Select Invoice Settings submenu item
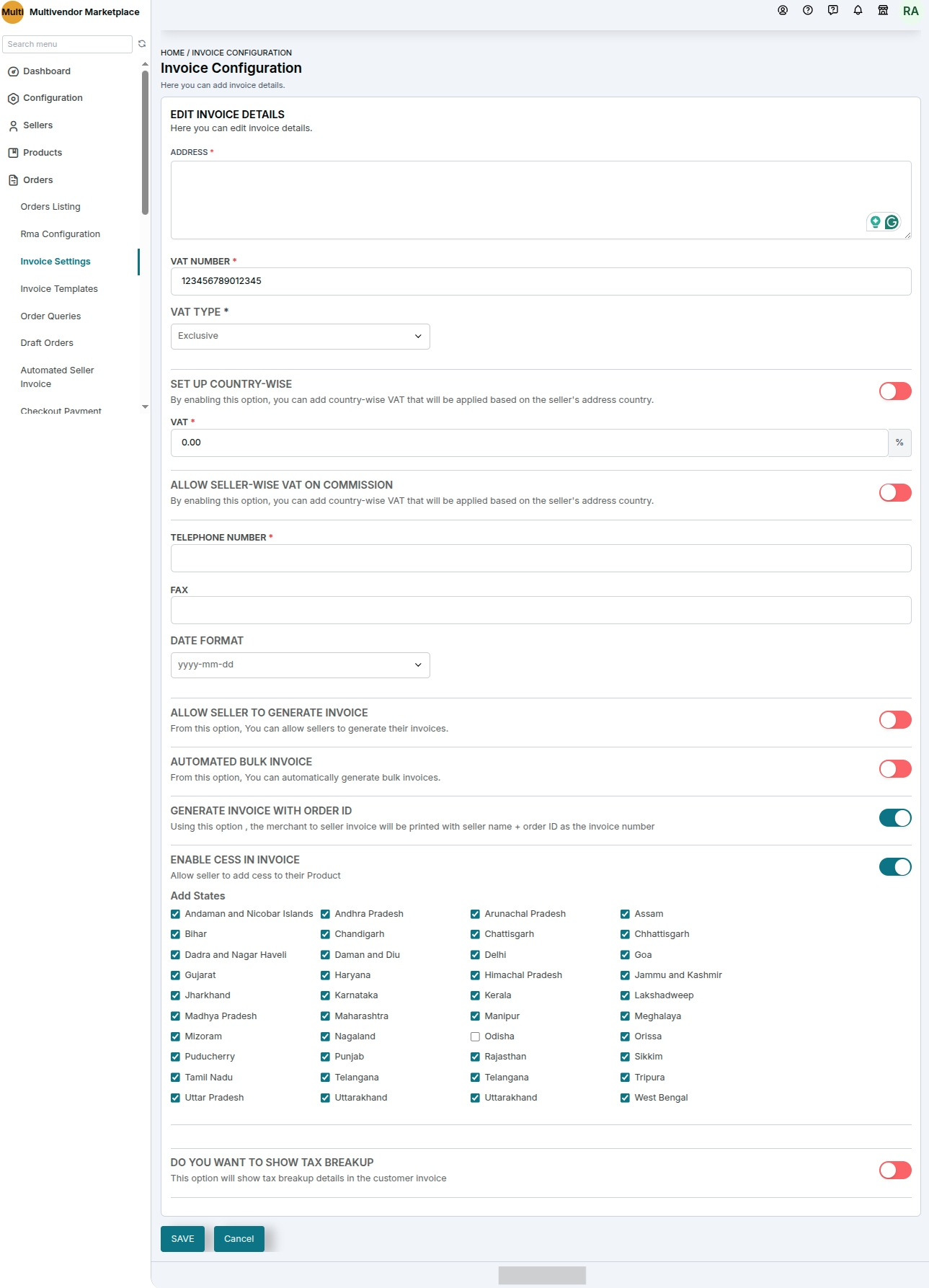This screenshot has height=1288, width=929. [55, 262]
